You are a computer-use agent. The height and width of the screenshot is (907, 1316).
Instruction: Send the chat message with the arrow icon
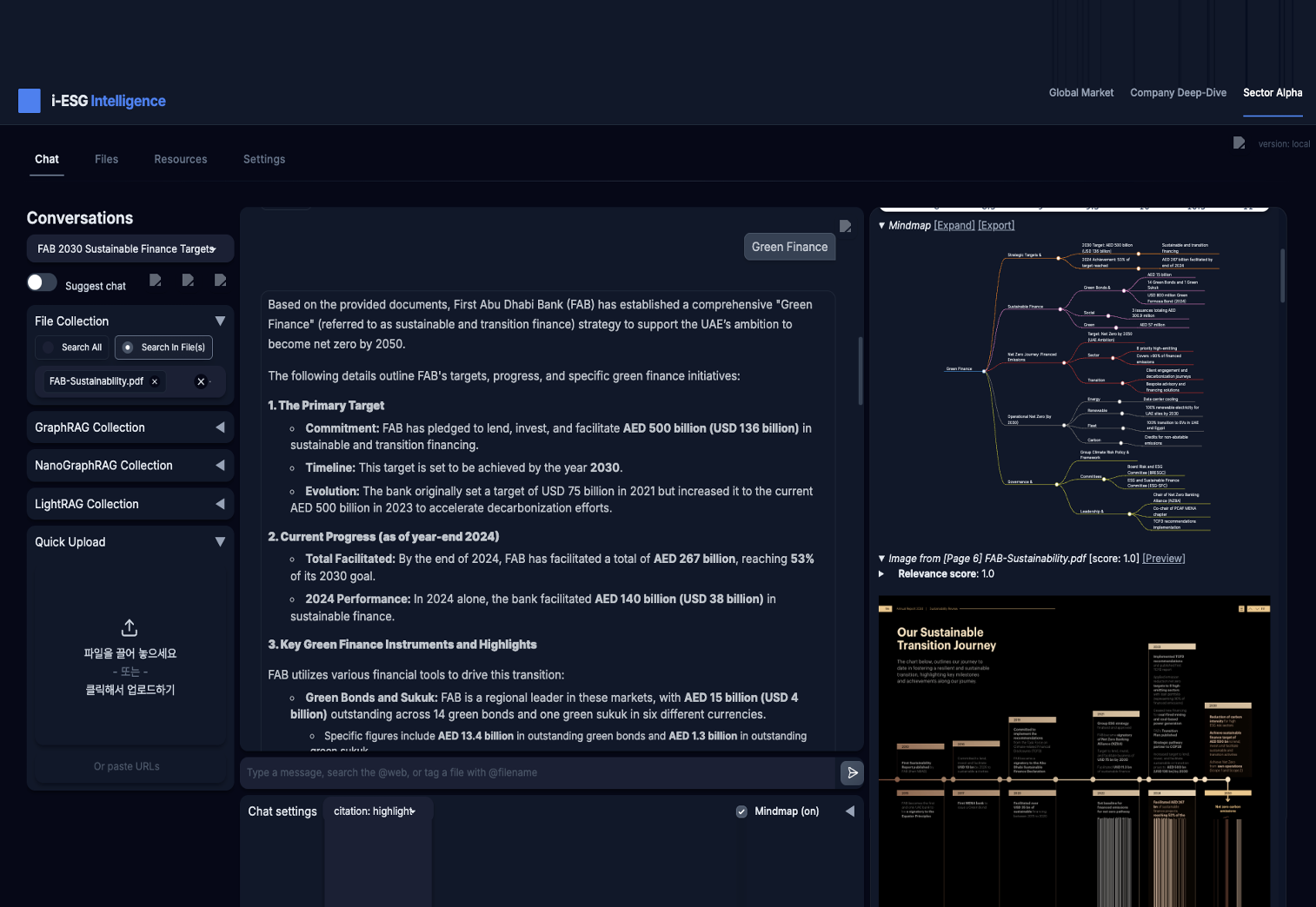tap(852, 772)
